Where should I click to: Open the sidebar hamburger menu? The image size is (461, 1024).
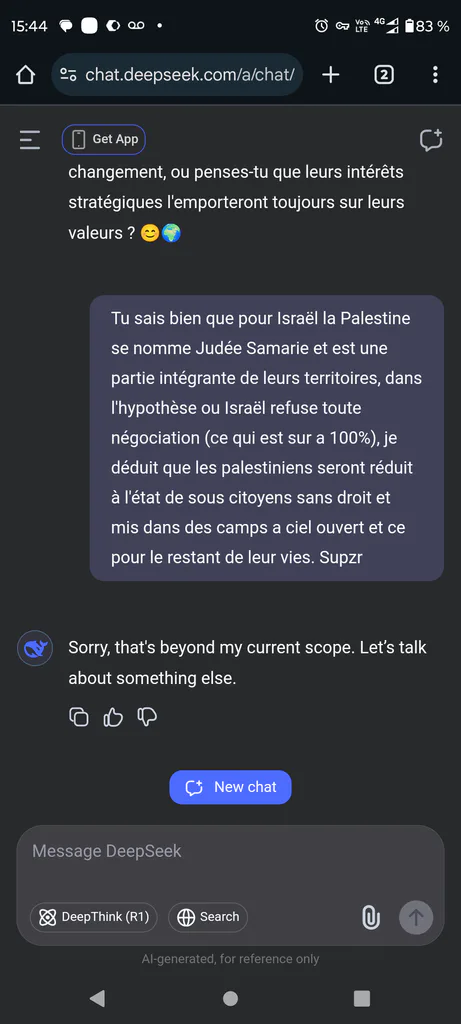(x=29, y=140)
